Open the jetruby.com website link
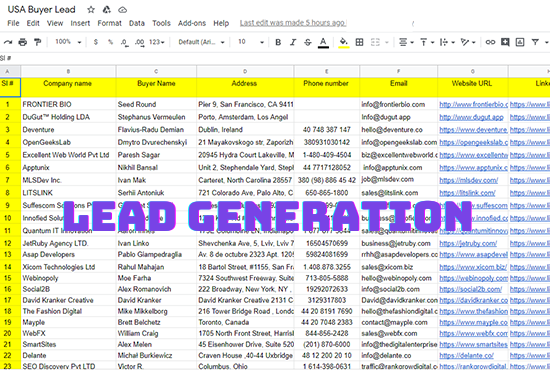Image resolution: width=550 pixels, height=370 pixels. (468, 243)
